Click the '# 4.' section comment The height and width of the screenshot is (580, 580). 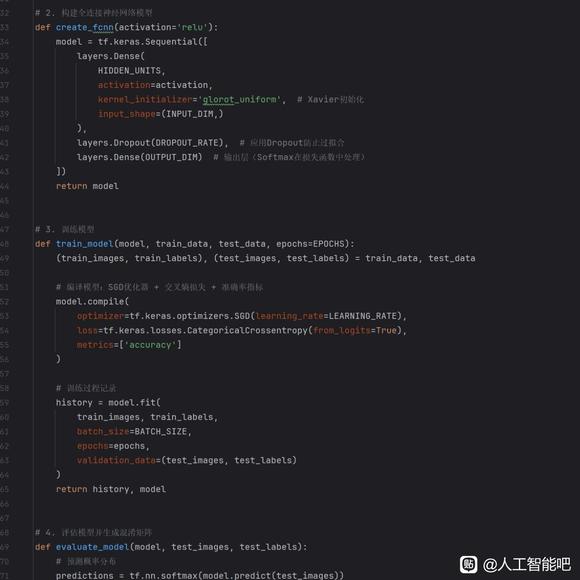93,533
